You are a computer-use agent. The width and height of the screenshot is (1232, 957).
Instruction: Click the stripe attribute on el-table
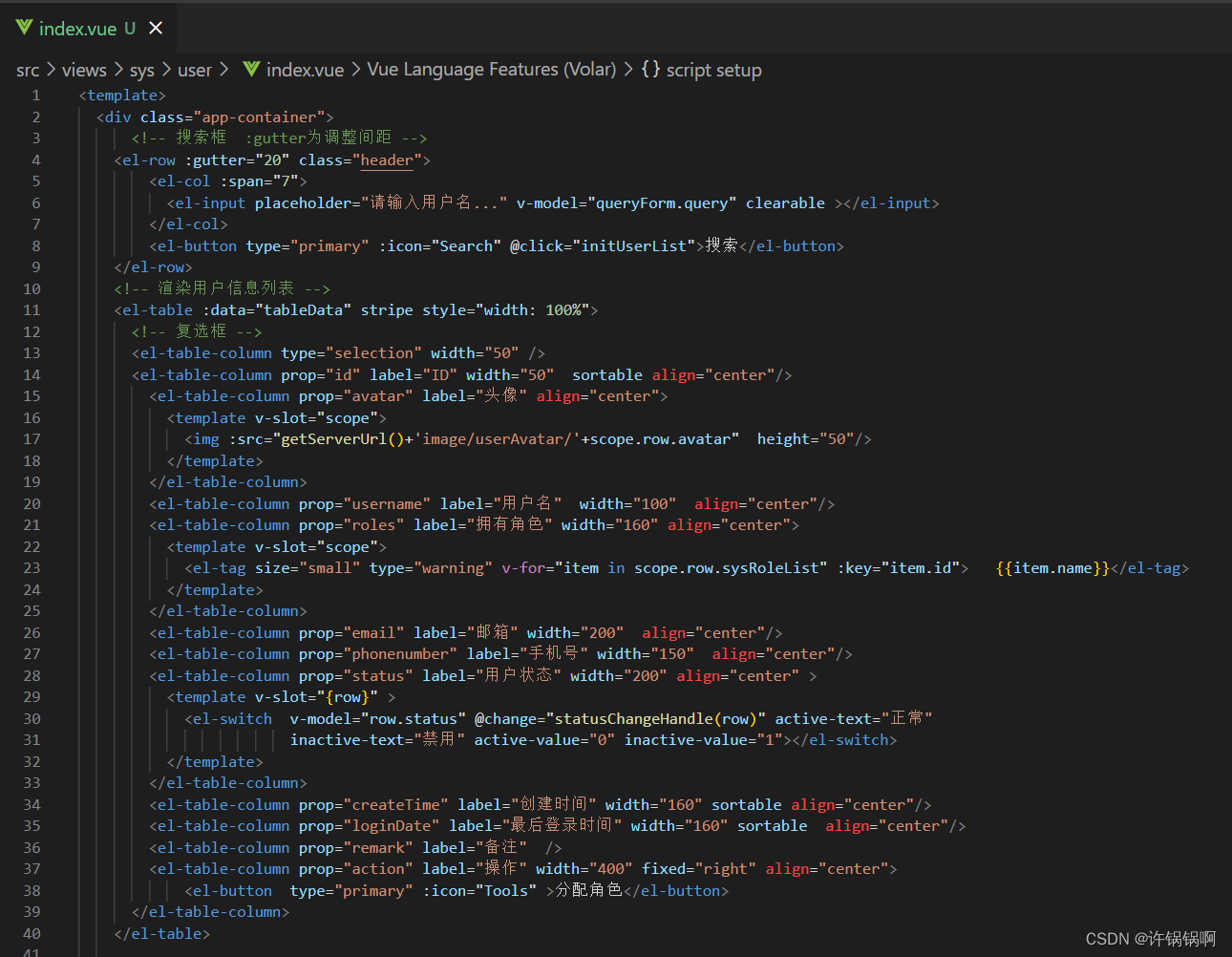(x=387, y=310)
